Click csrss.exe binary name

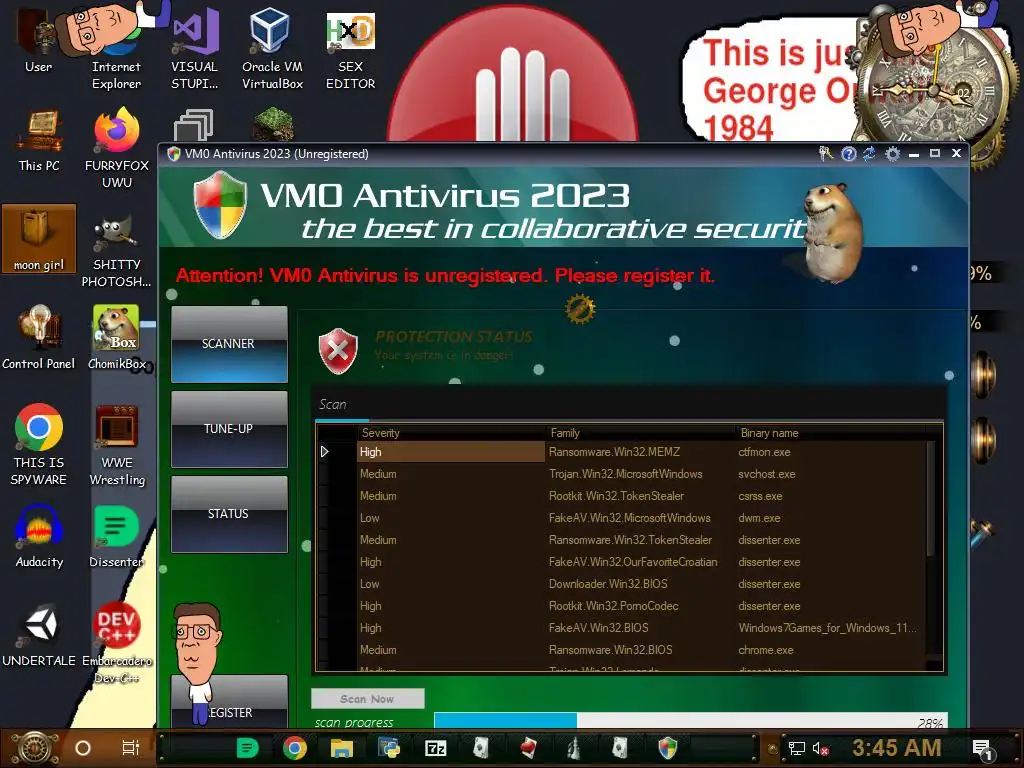pos(760,496)
